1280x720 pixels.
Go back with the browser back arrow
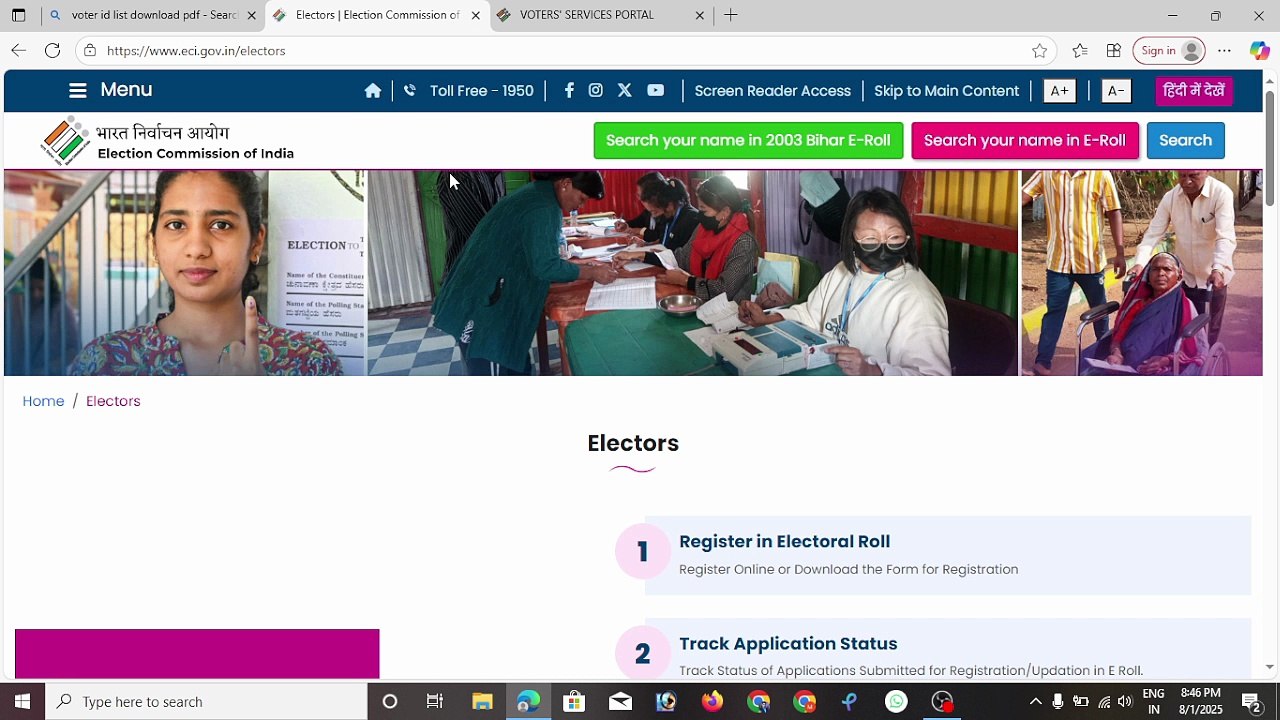pos(19,50)
